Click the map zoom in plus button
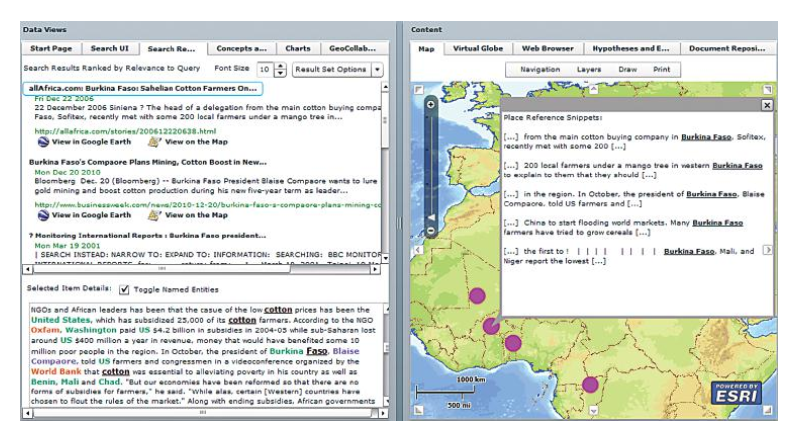 tap(430, 105)
